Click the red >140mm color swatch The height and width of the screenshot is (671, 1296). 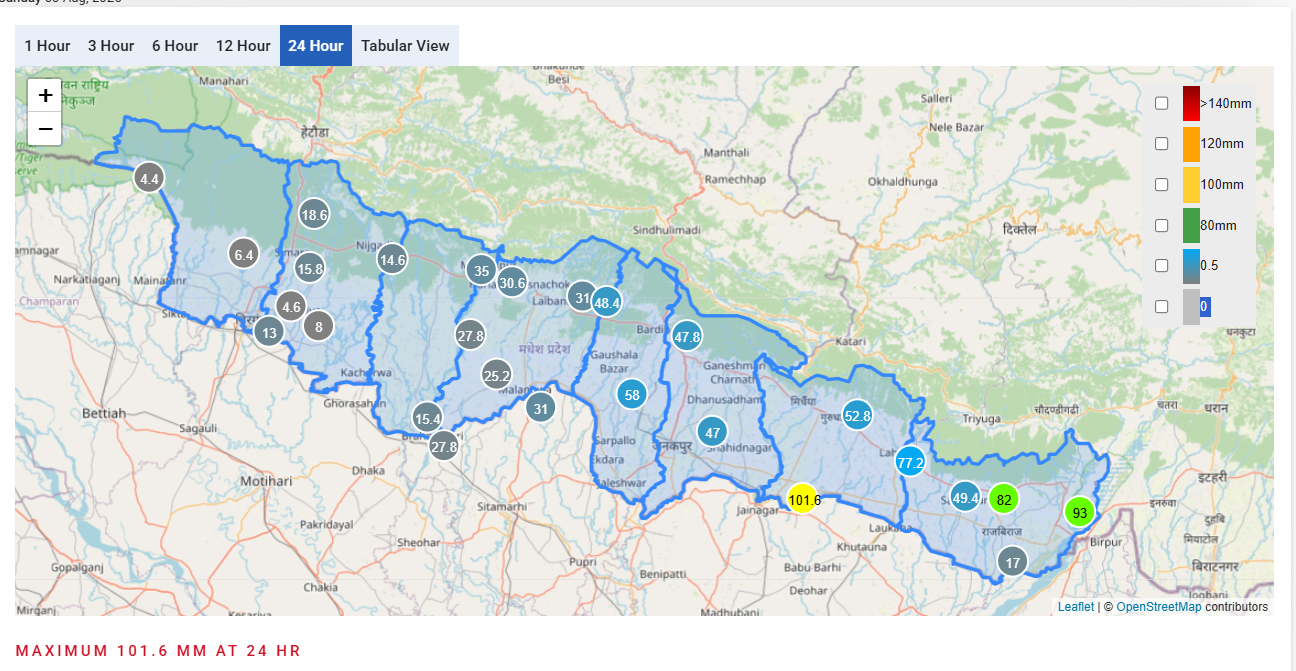click(1191, 104)
